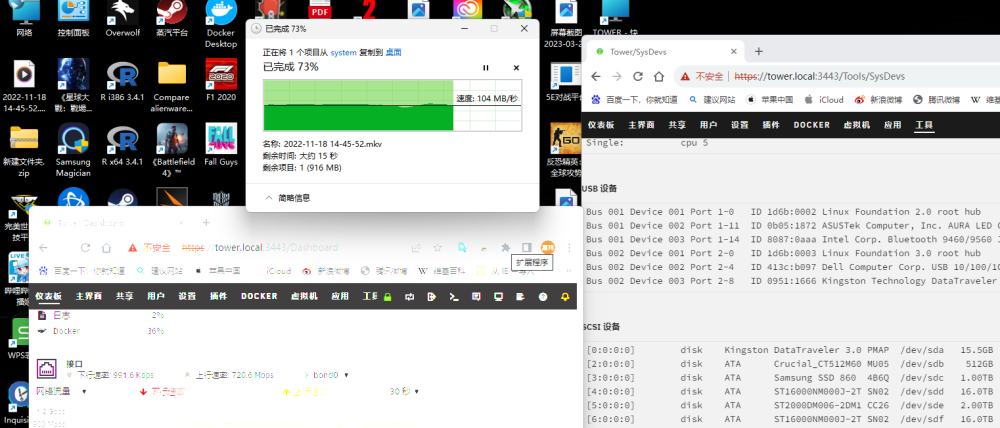This screenshot has height=428, width=1000.
Task: Click the 桌面 destination link in copy dialog
Action: point(393,52)
